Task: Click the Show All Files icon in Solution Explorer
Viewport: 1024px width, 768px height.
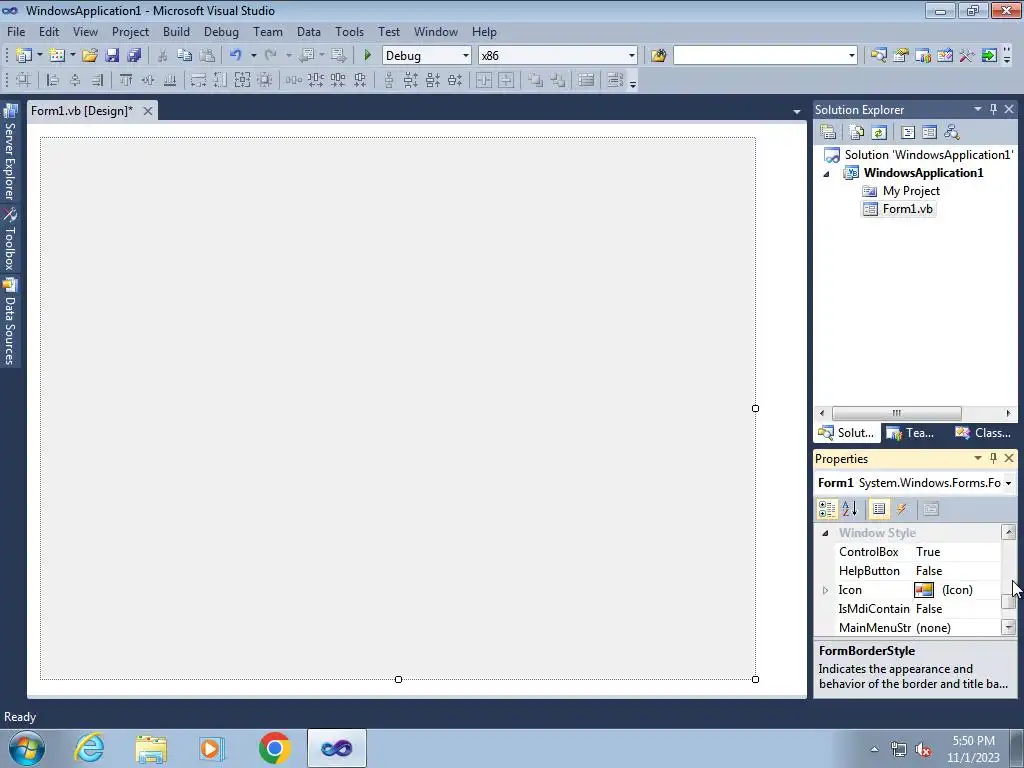Action: [x=857, y=133]
